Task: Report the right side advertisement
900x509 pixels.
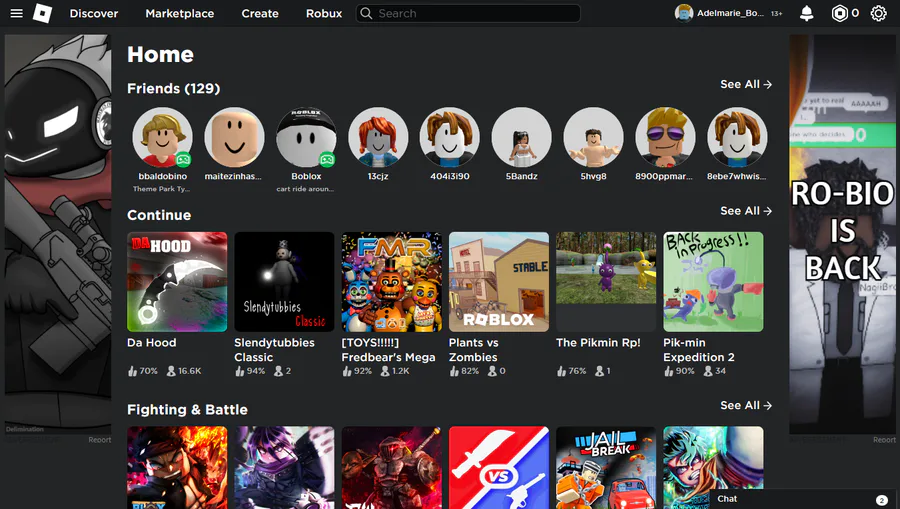Action: tap(885, 440)
